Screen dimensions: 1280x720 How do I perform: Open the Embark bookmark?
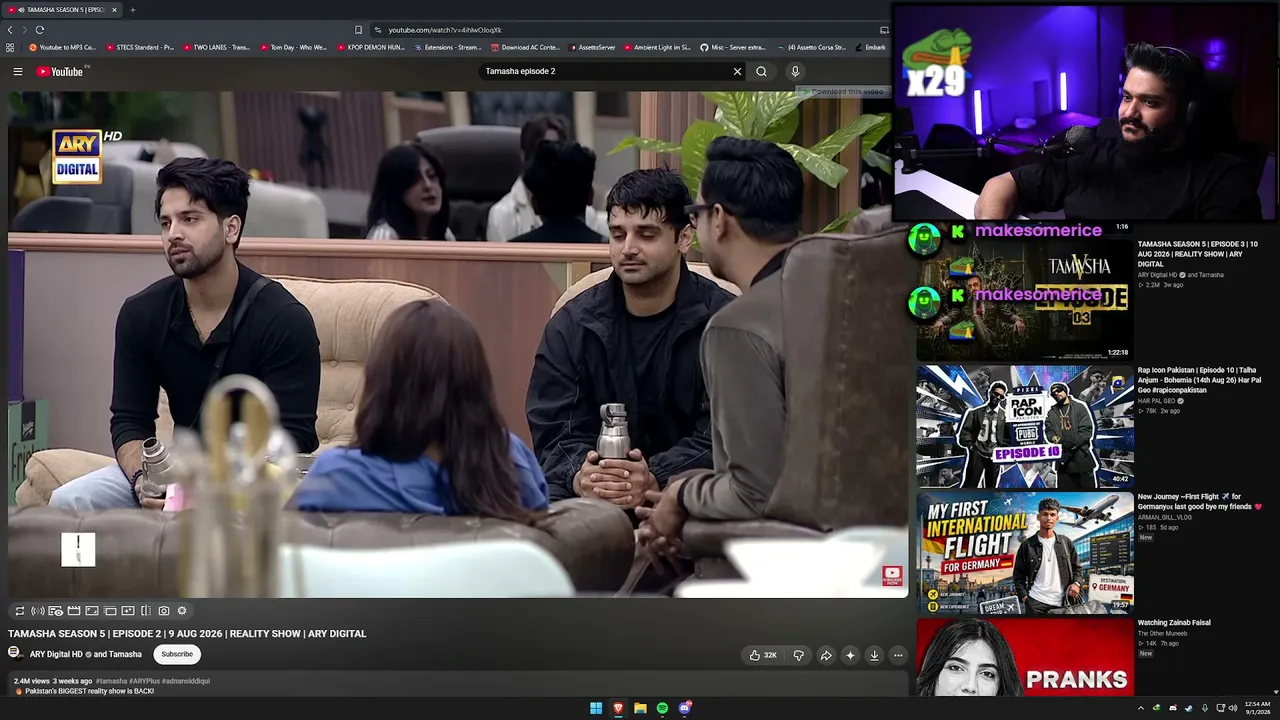(x=870, y=47)
